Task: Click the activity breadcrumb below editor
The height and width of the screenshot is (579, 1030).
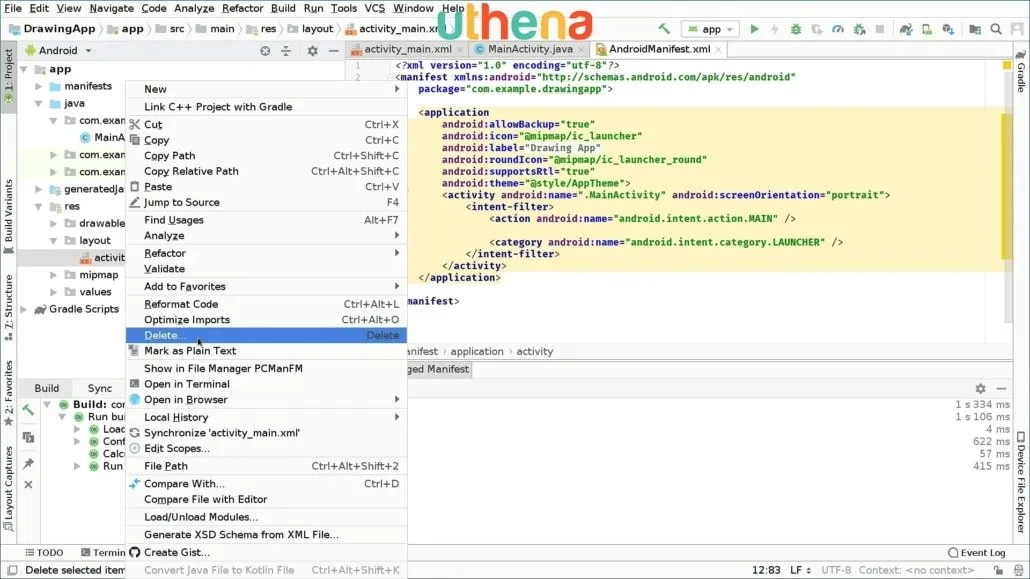Action: [535, 352]
